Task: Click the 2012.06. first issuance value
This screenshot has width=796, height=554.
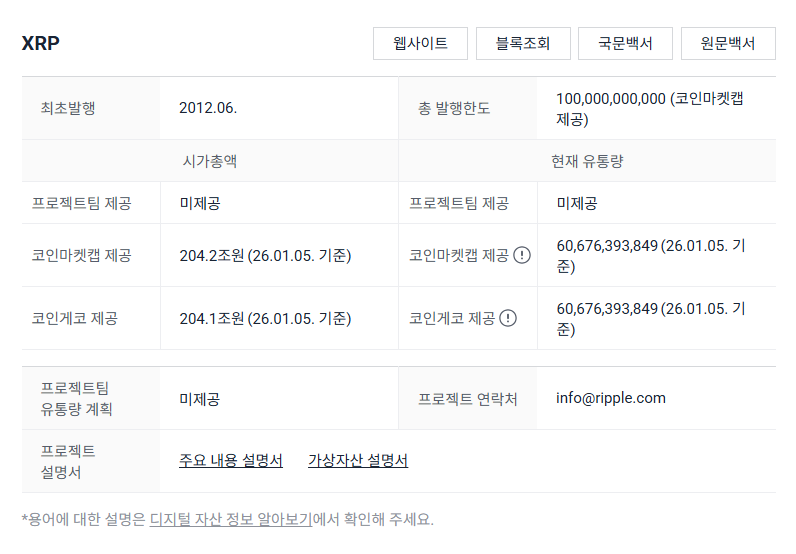Action: 208,108
